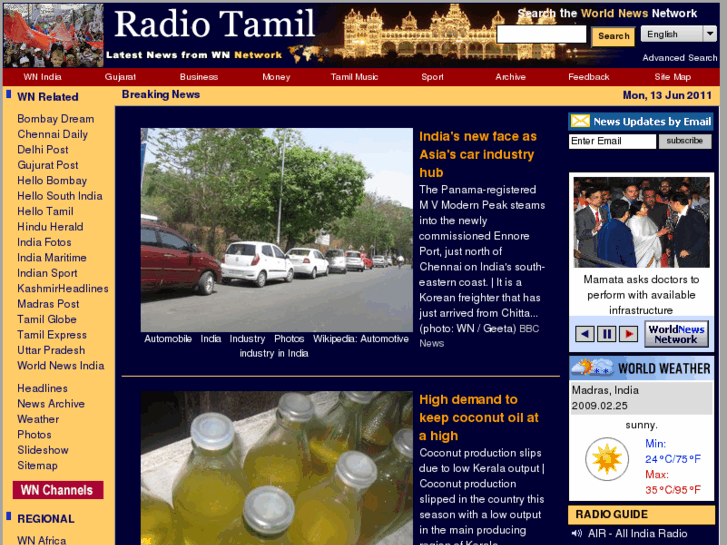Click the parked cars article photo
The height and width of the screenshot is (545, 727).
click(x=277, y=230)
